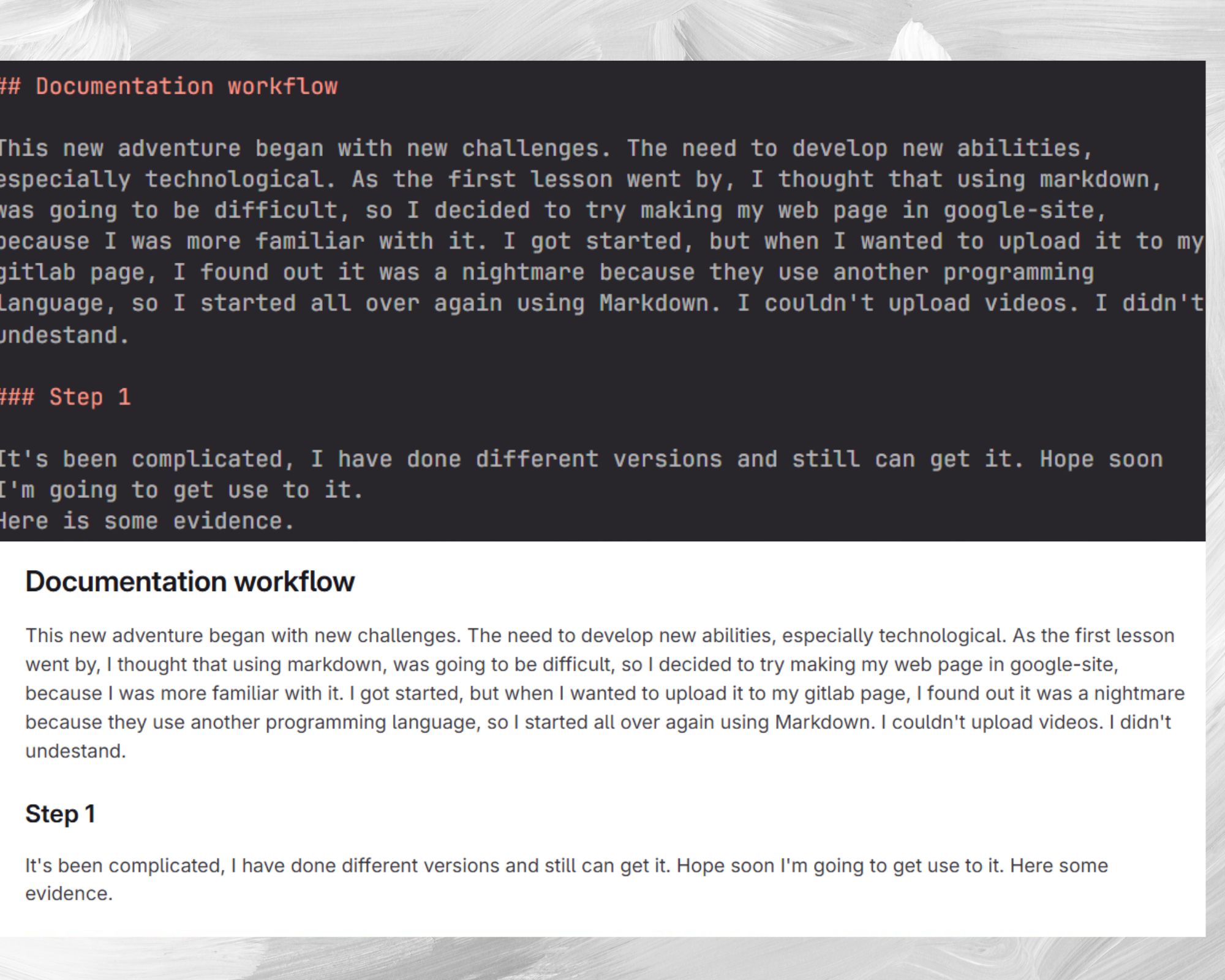The image size is (1225, 980).
Task: Click the word "gitlab" in the dark editor
Action: click(x=38, y=272)
